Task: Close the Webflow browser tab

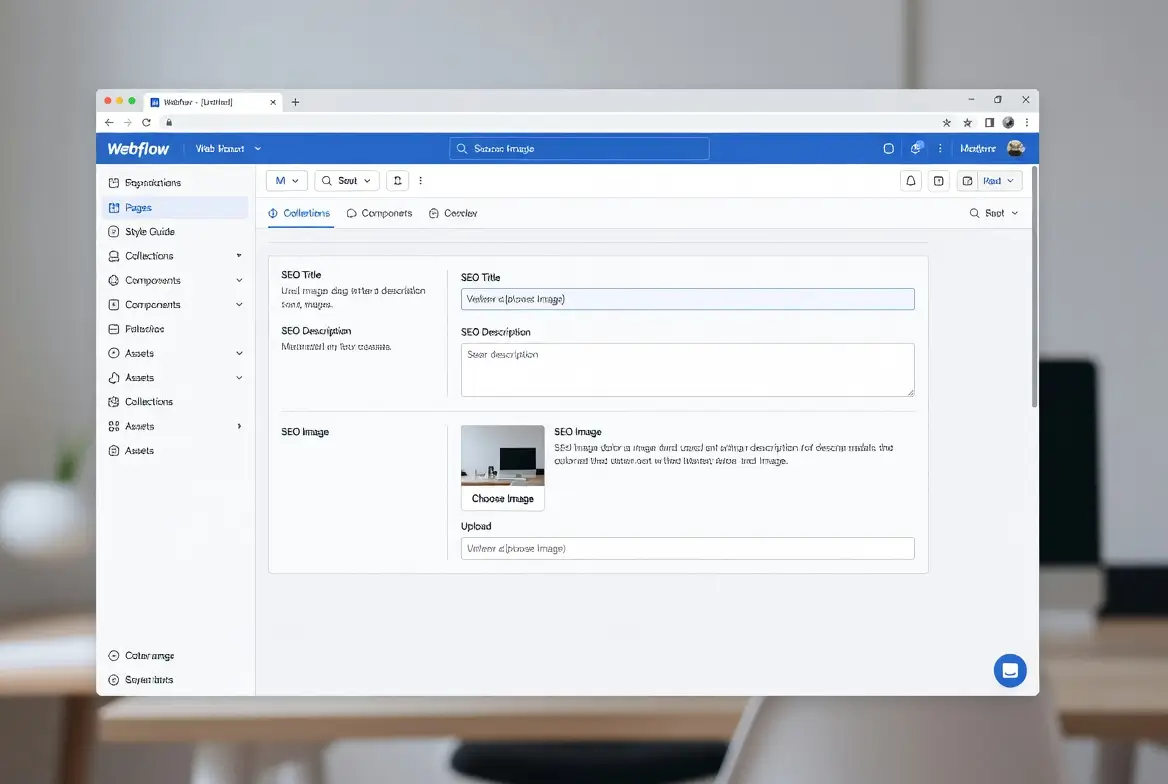Action: click(x=273, y=102)
